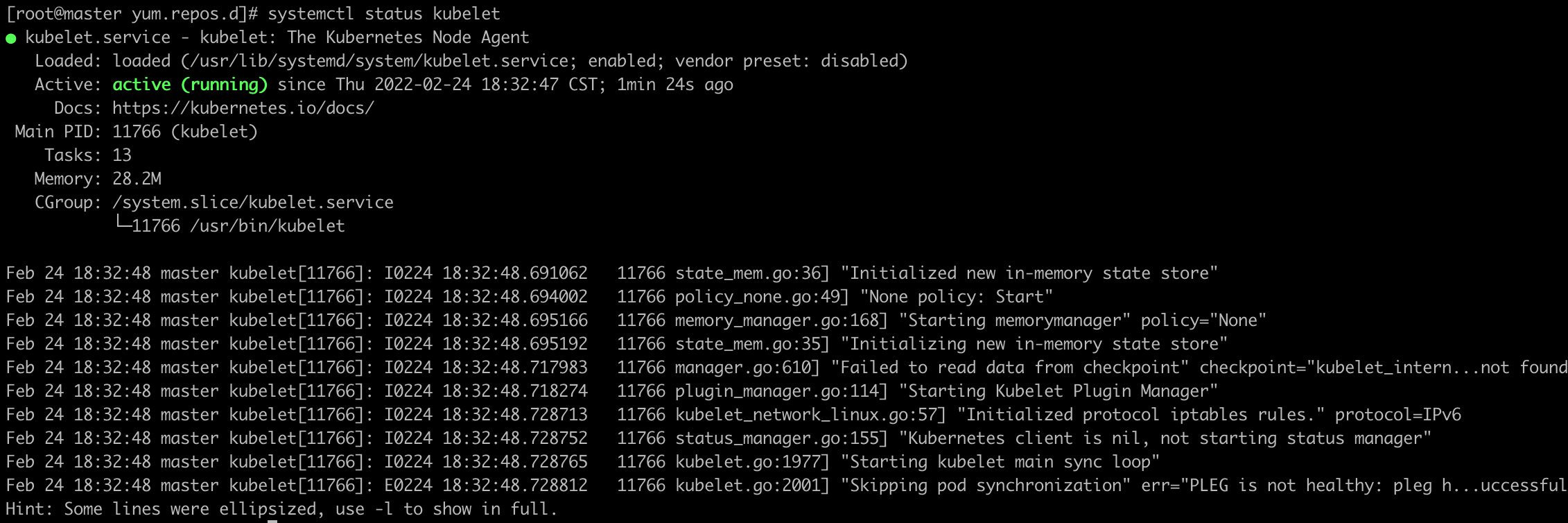The width and height of the screenshot is (1568, 523).
Task: Click the 'Starting Kubelet Plugin Manager' log message
Action: 1058,391
